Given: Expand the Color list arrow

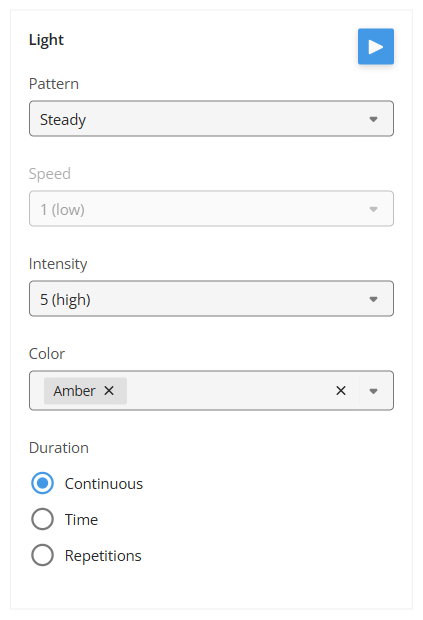Looking at the screenshot, I should tap(373, 391).
